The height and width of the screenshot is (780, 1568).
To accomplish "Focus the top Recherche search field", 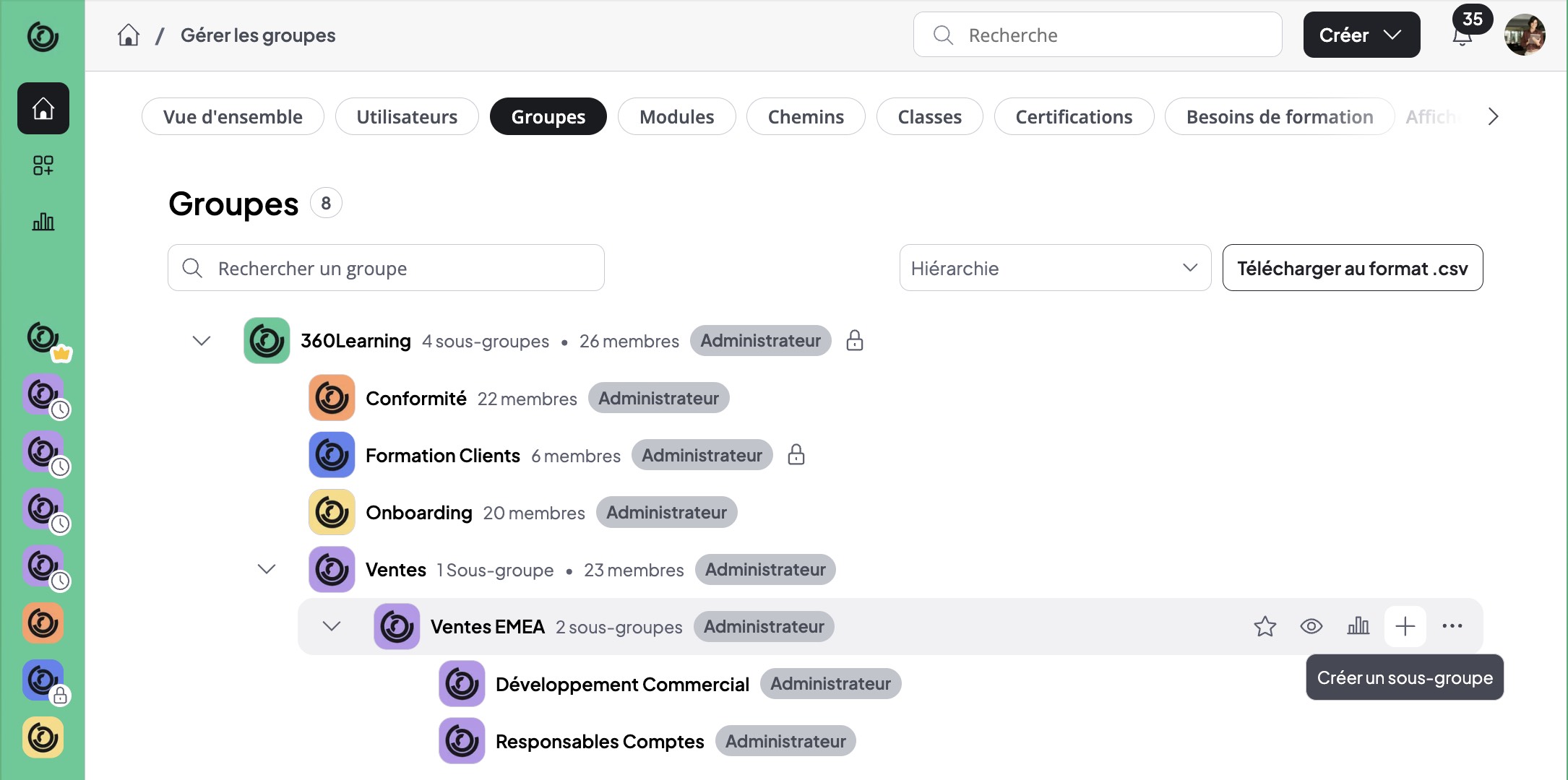I will click(1098, 35).
